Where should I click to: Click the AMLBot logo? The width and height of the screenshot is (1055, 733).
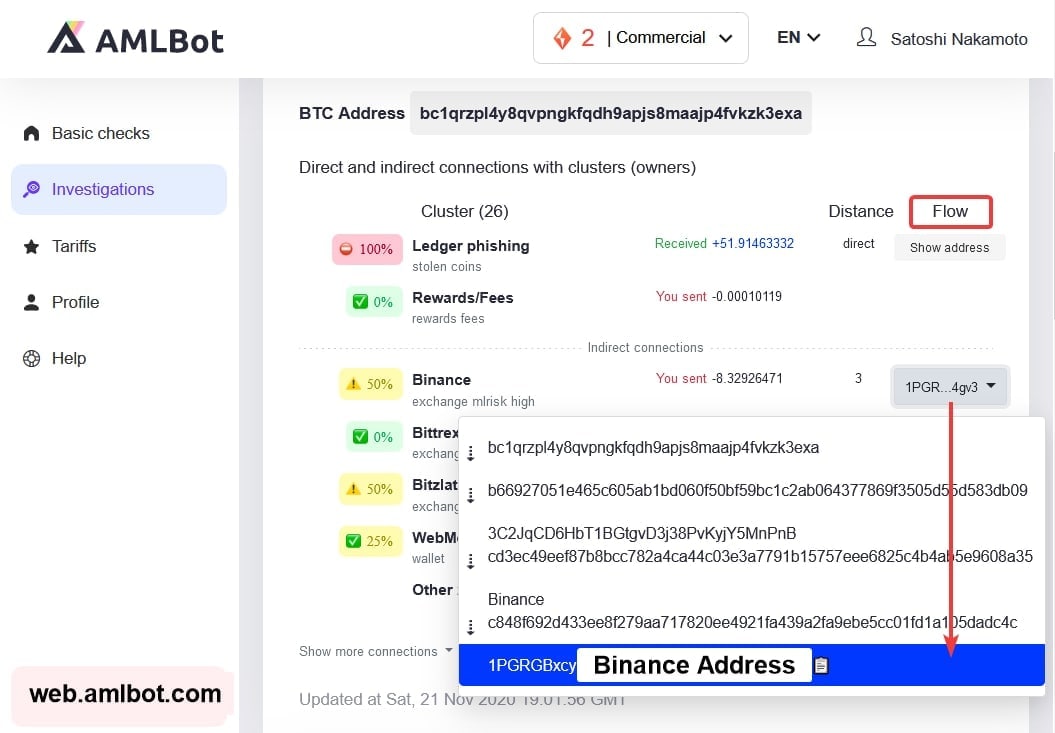coord(135,38)
